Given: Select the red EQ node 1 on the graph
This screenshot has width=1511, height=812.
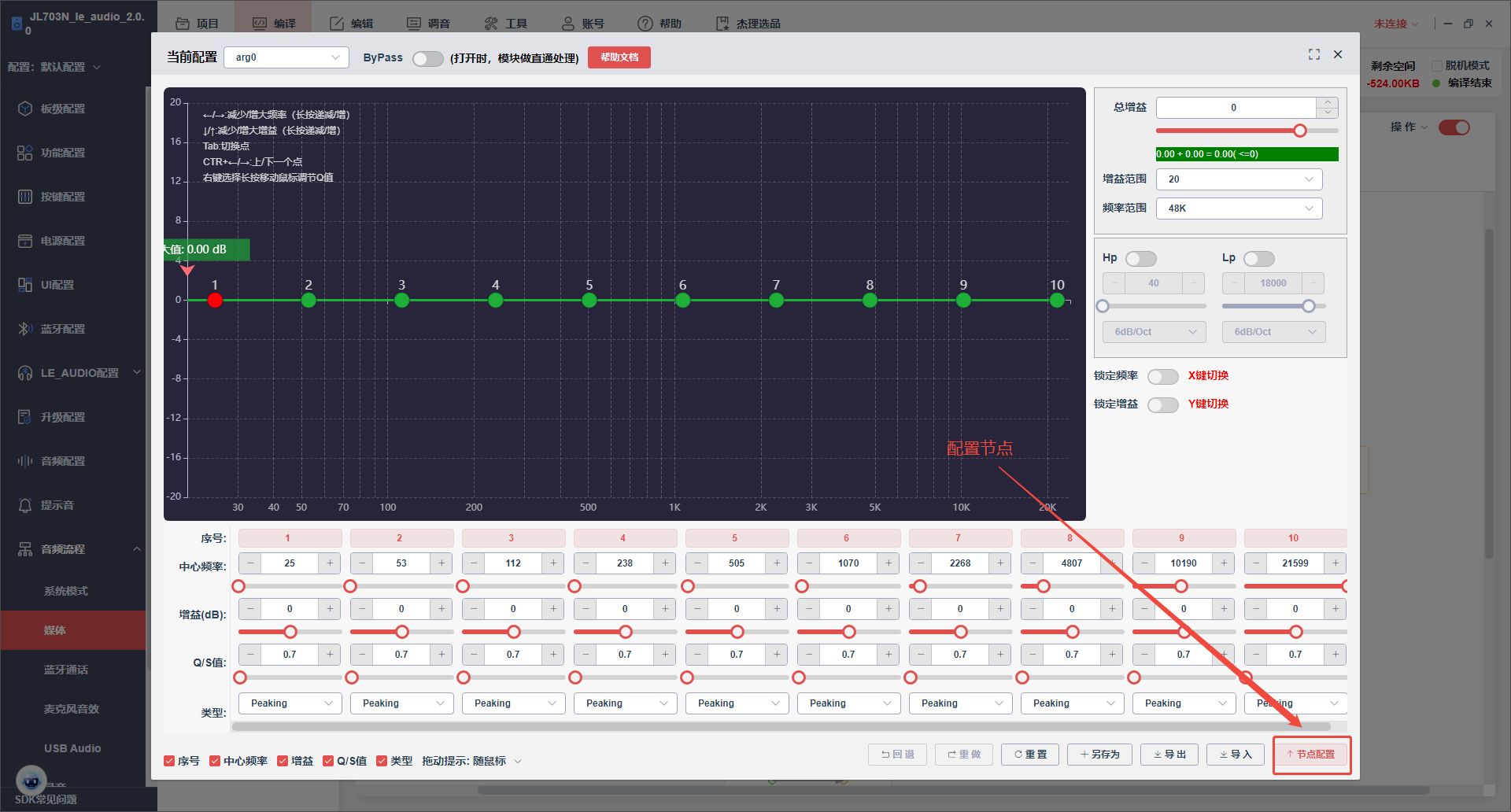Looking at the screenshot, I should click(215, 300).
